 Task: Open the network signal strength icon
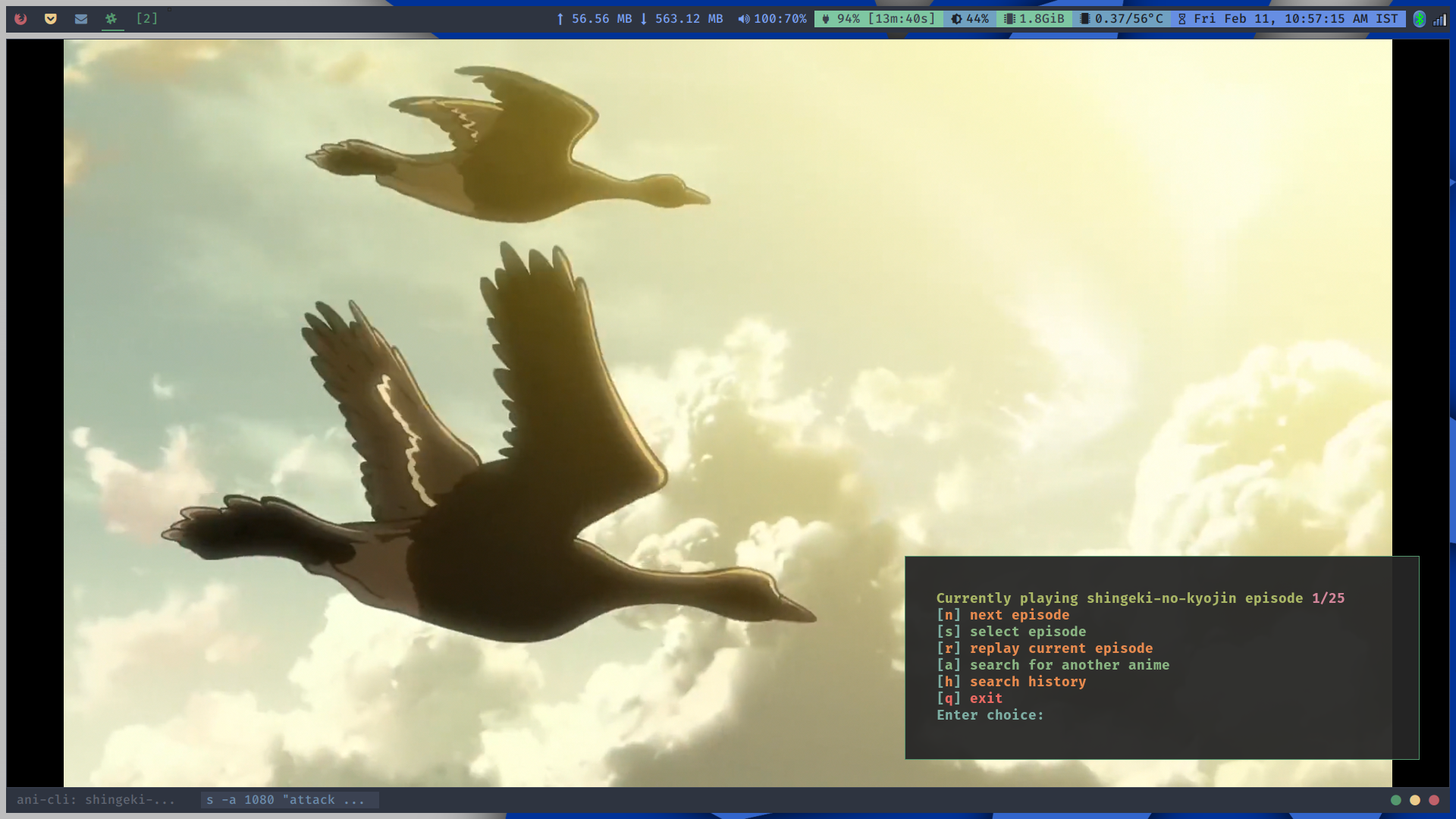pyautogui.click(x=1439, y=20)
